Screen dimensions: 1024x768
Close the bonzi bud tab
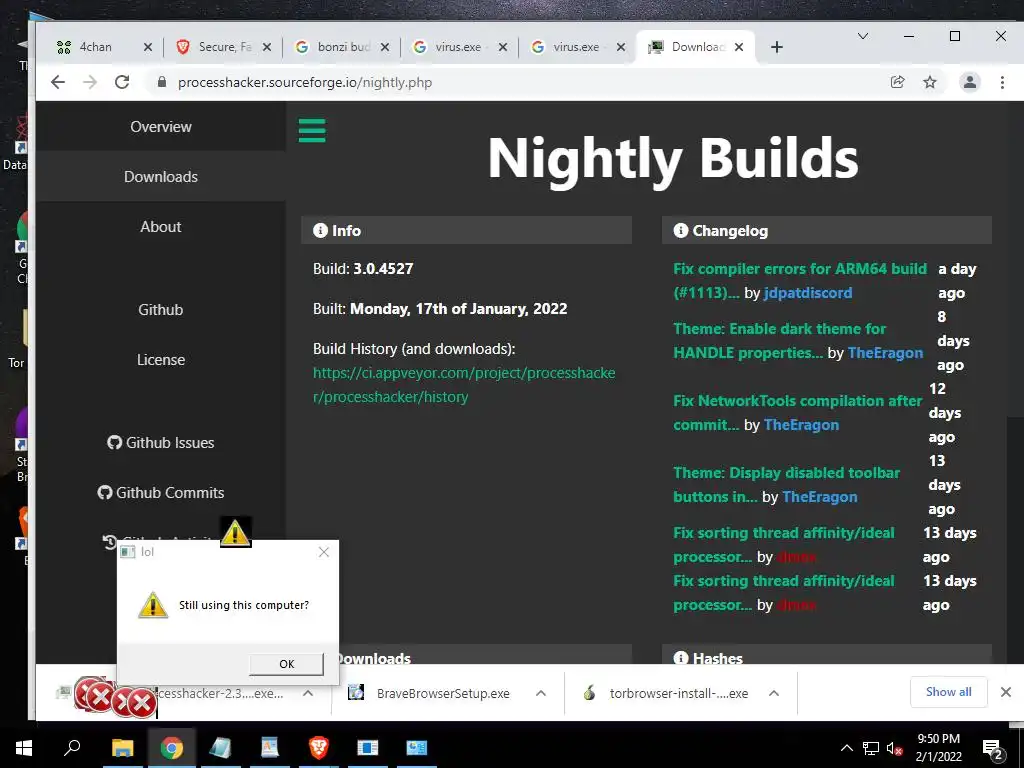[385, 47]
